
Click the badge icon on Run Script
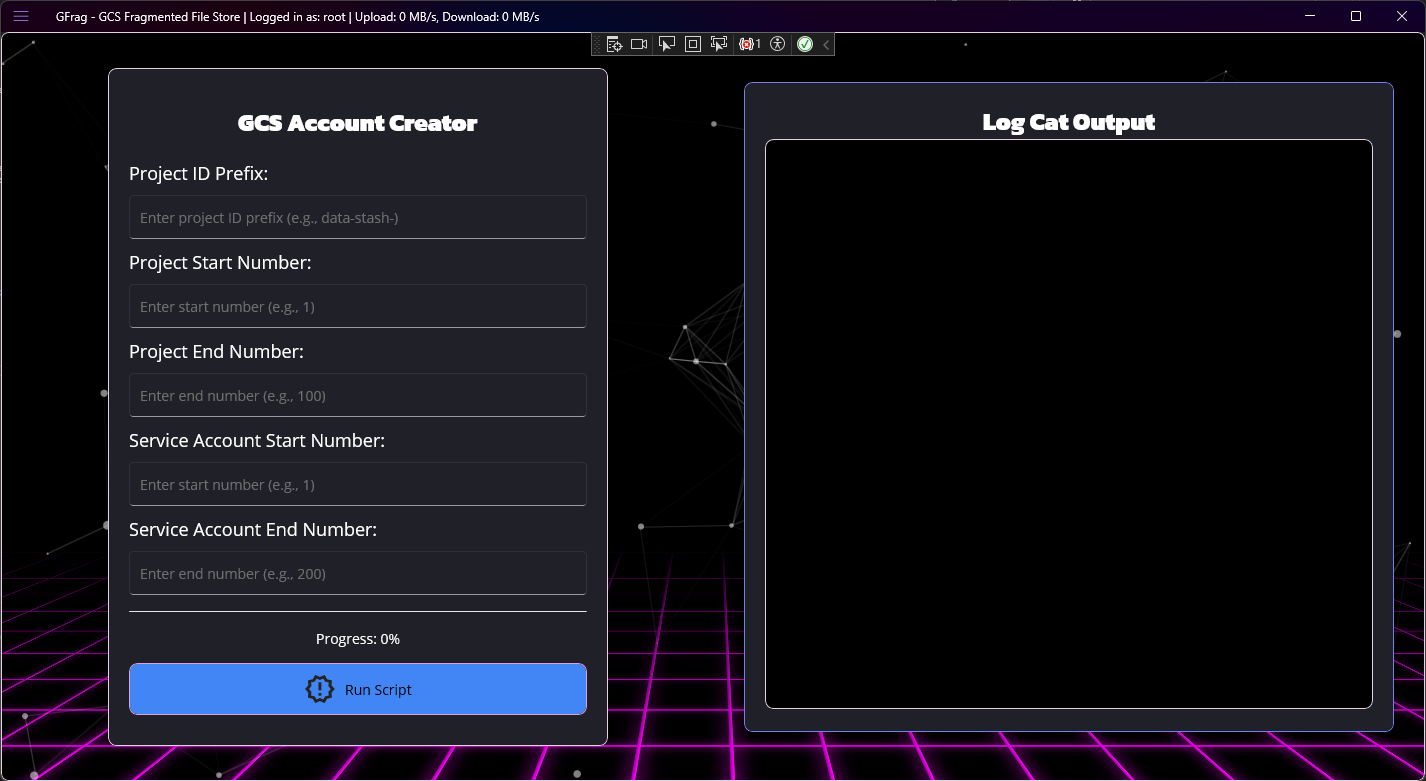319,689
